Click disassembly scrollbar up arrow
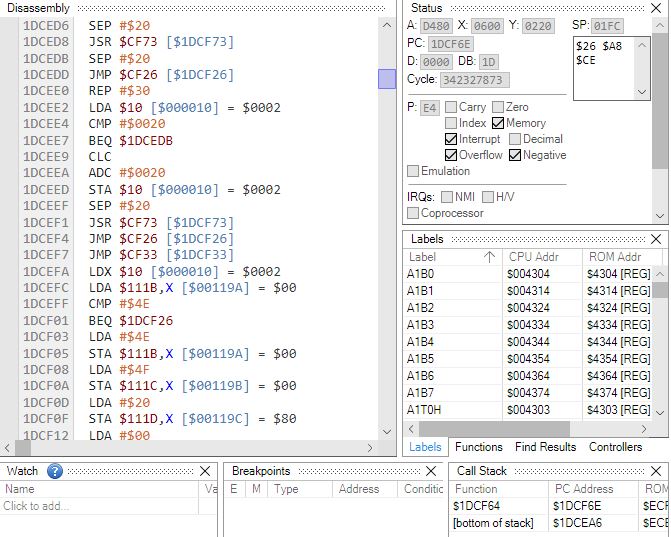 click(387, 25)
